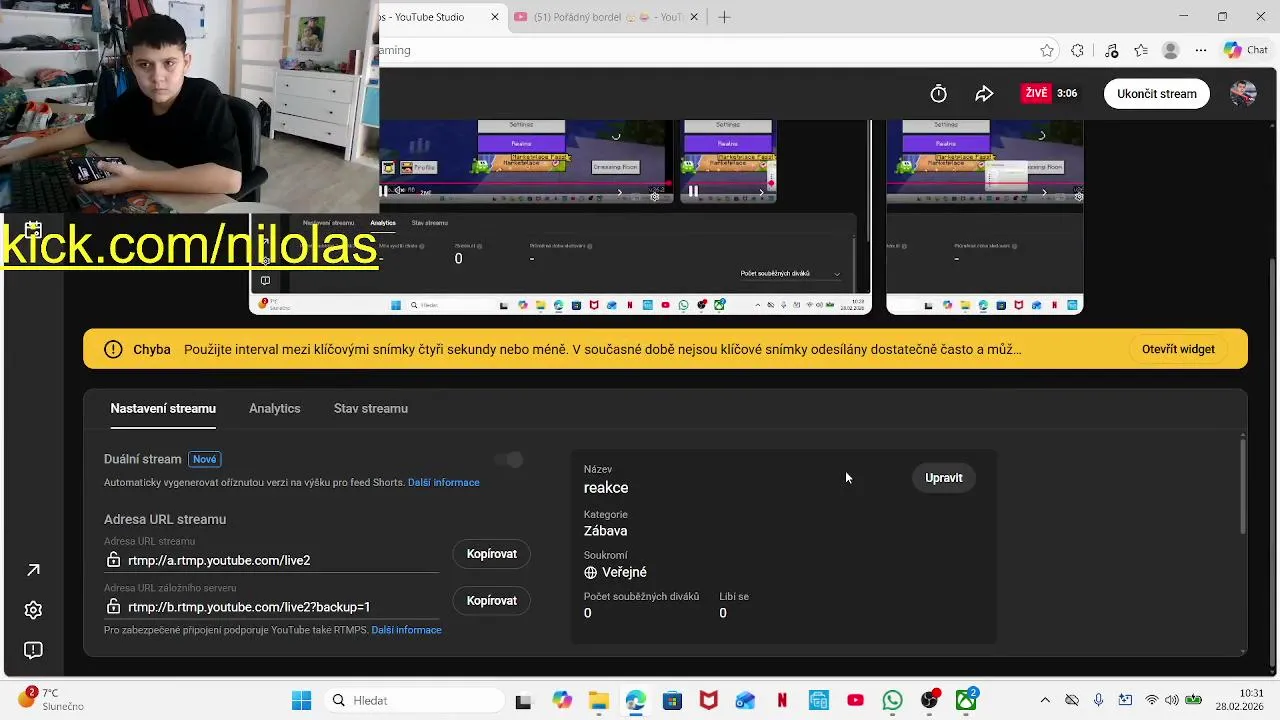Click the media control music icon
This screenshot has width=1280, height=720.
point(1111,50)
